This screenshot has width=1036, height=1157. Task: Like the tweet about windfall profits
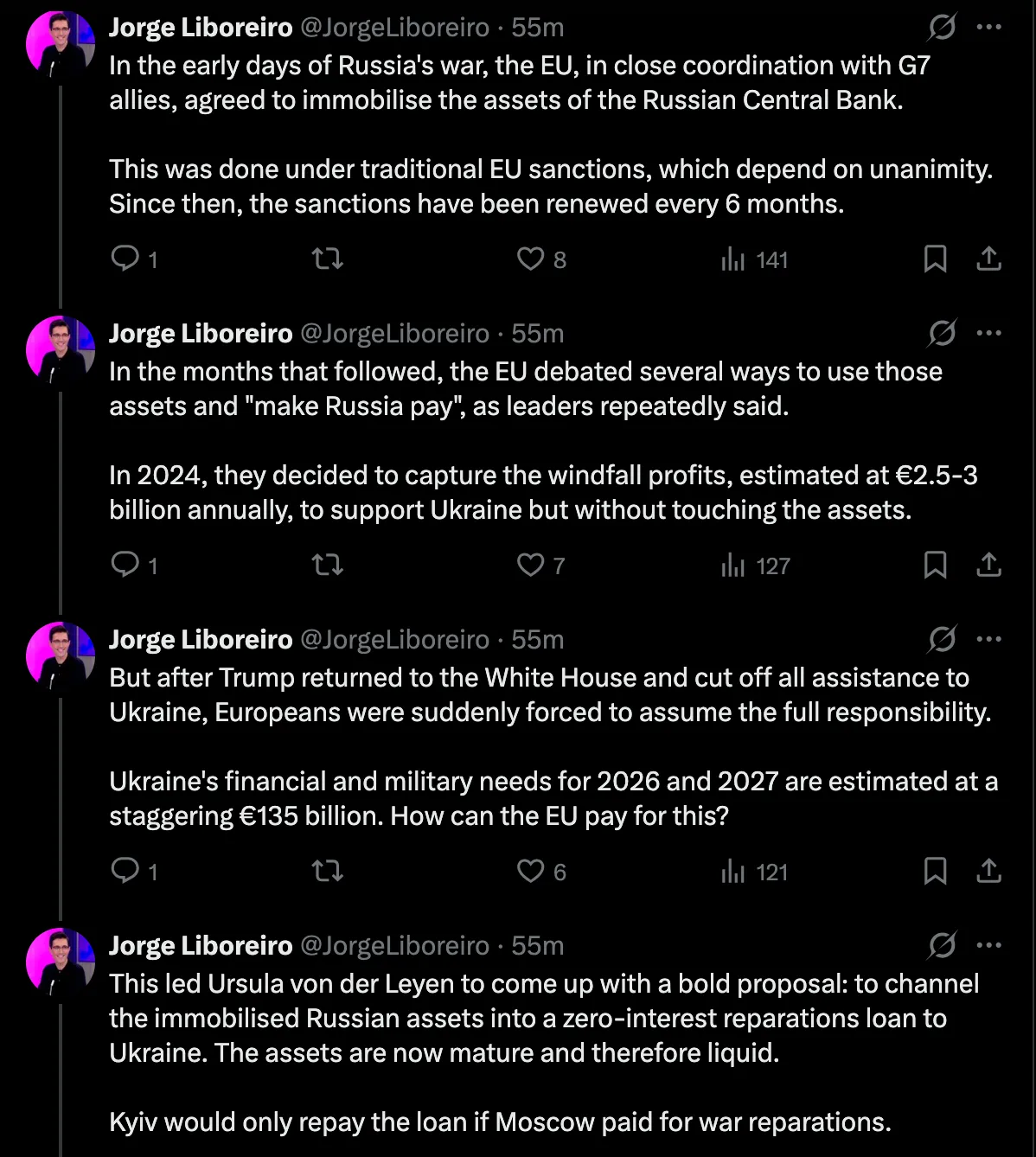point(530,565)
